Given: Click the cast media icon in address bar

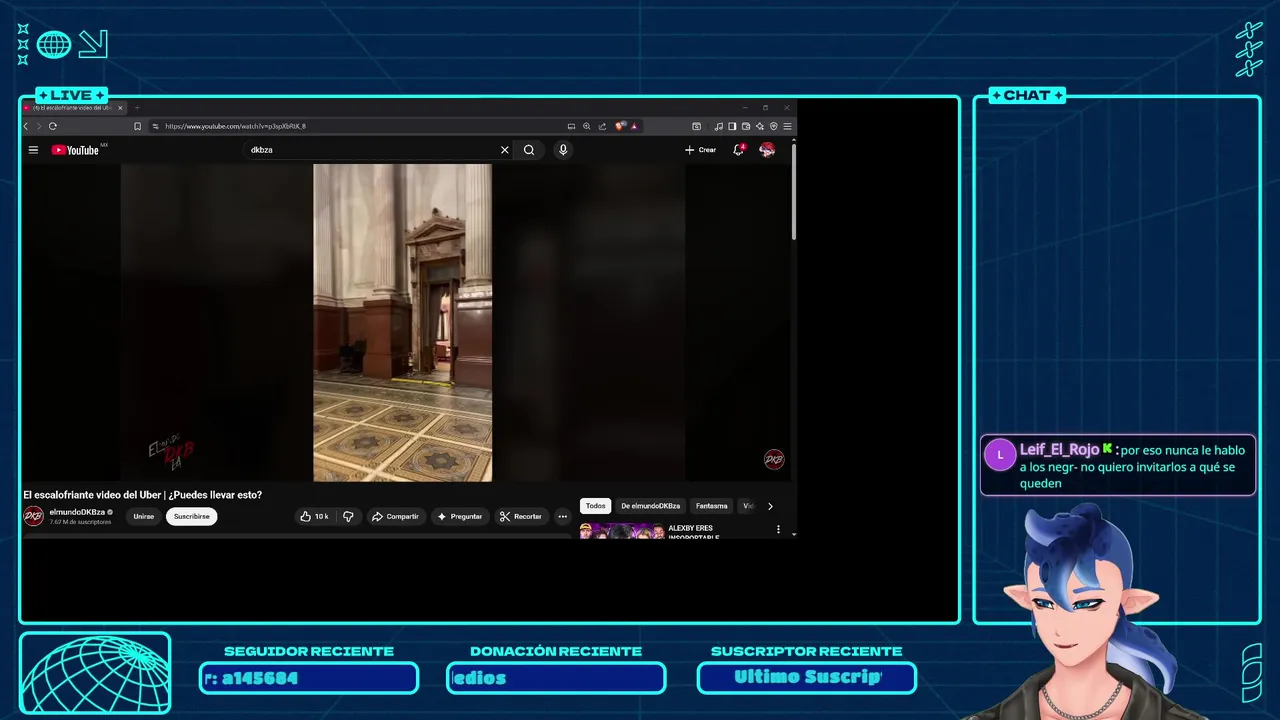Looking at the screenshot, I should click(571, 126).
